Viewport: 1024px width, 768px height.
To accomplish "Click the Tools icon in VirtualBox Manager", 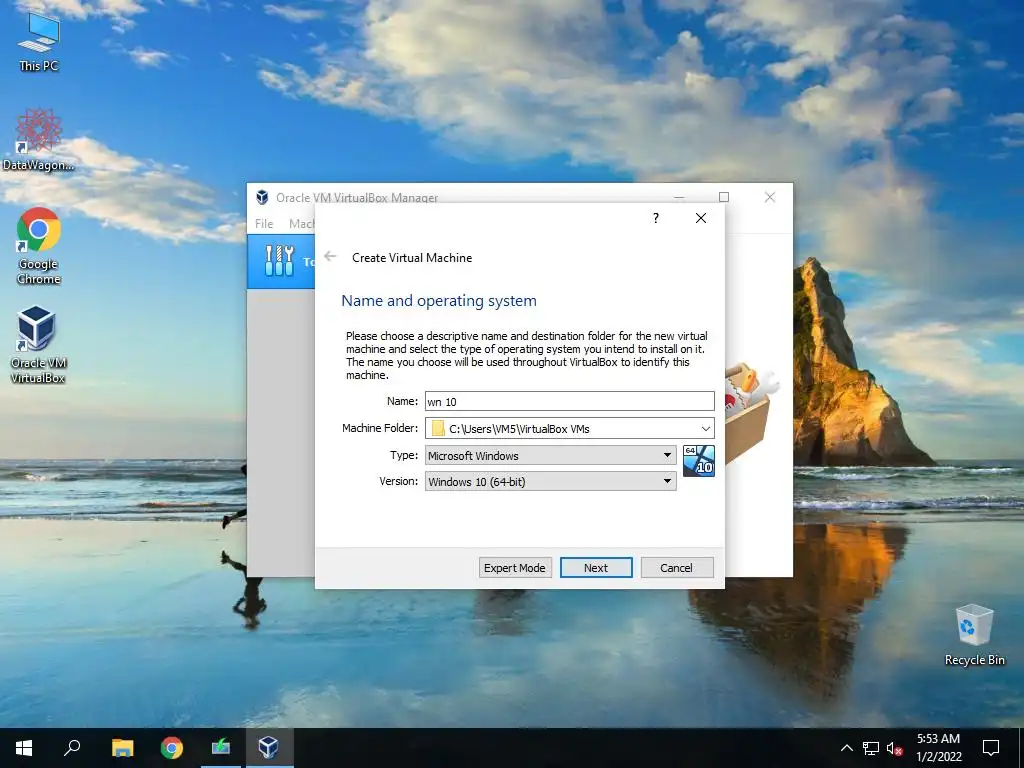I will 280,261.
